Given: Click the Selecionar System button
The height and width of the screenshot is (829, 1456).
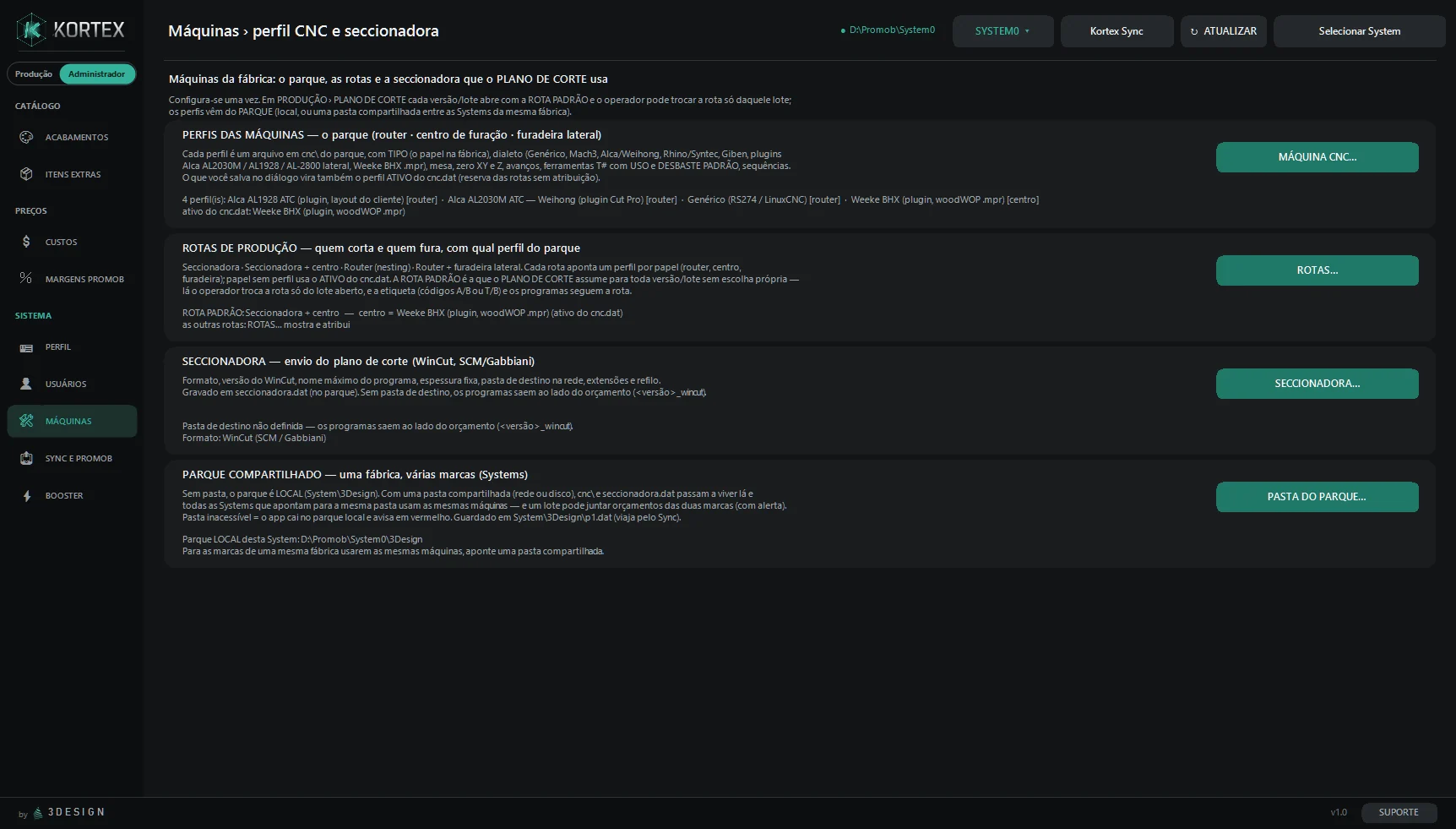Looking at the screenshot, I should [1359, 31].
